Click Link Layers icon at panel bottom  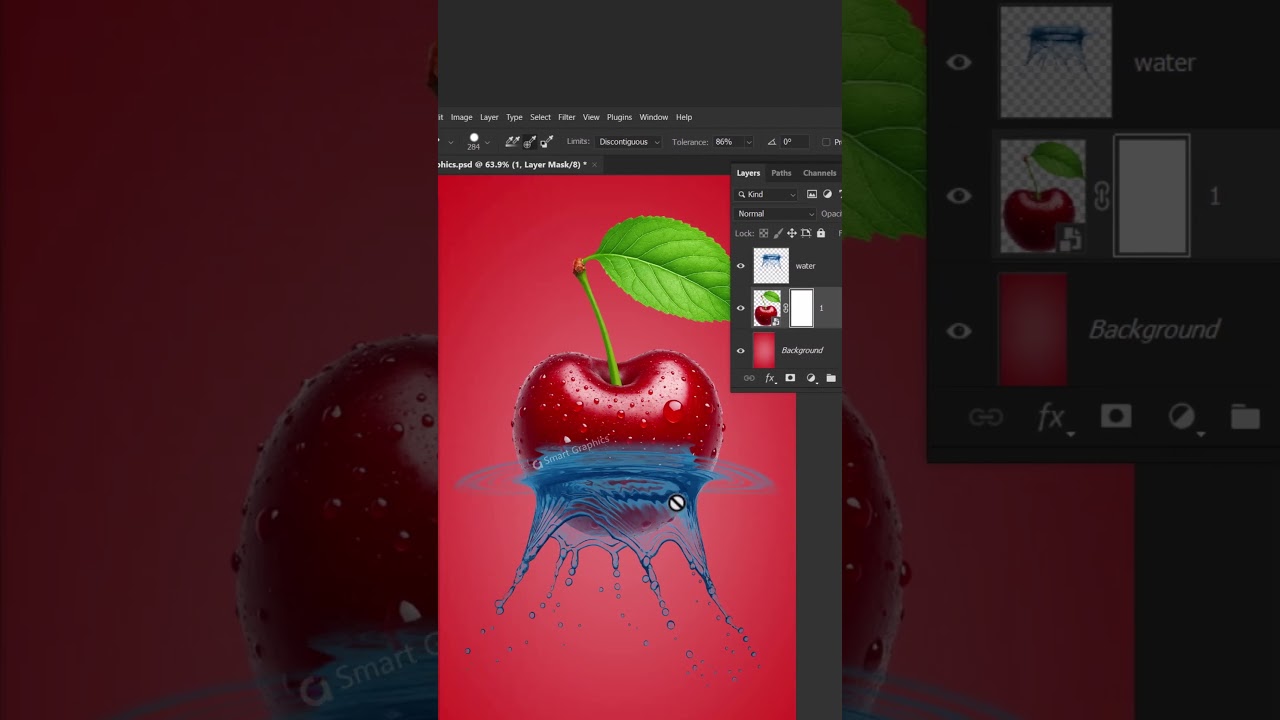[749, 378]
